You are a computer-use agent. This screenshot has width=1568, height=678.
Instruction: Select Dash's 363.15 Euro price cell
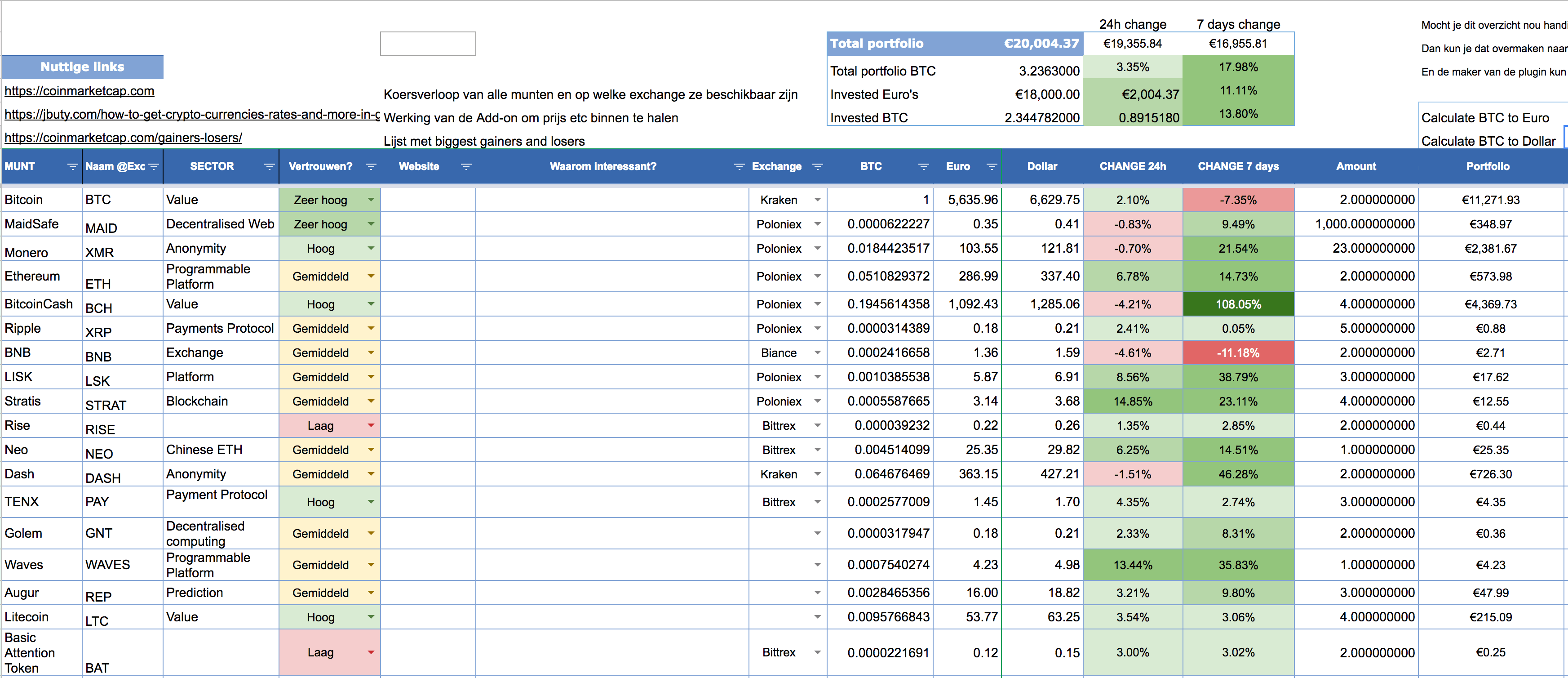tap(966, 474)
